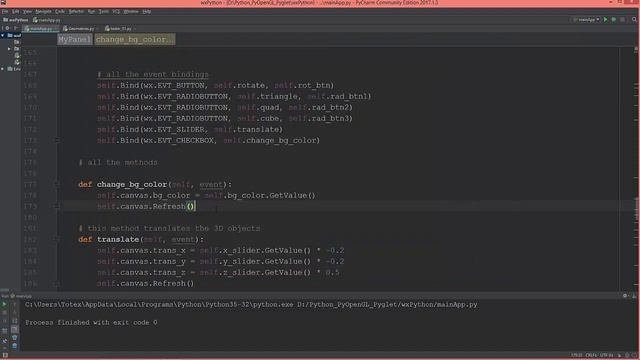Click the project panel settings gear icon
Screen dimensions: 640x360
tap(7, 29)
